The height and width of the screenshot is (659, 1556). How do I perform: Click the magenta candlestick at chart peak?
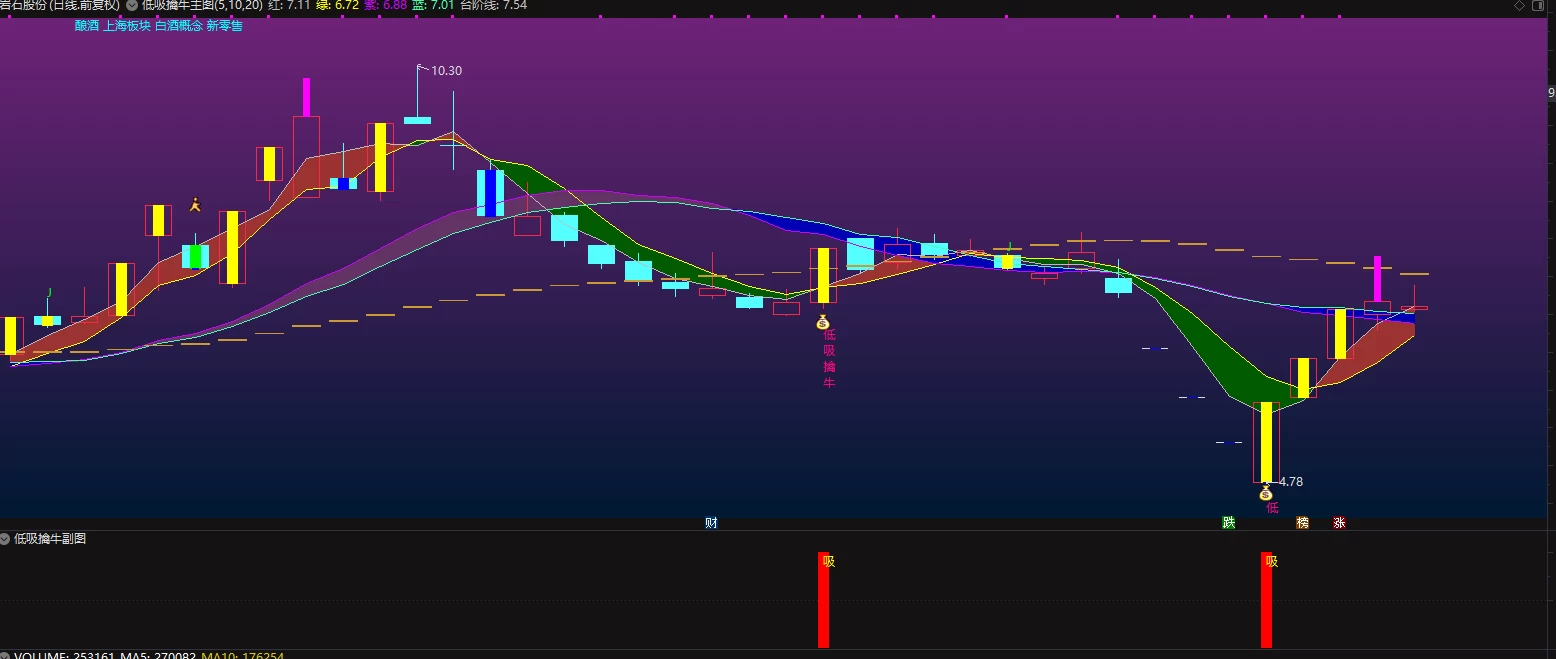tap(306, 97)
